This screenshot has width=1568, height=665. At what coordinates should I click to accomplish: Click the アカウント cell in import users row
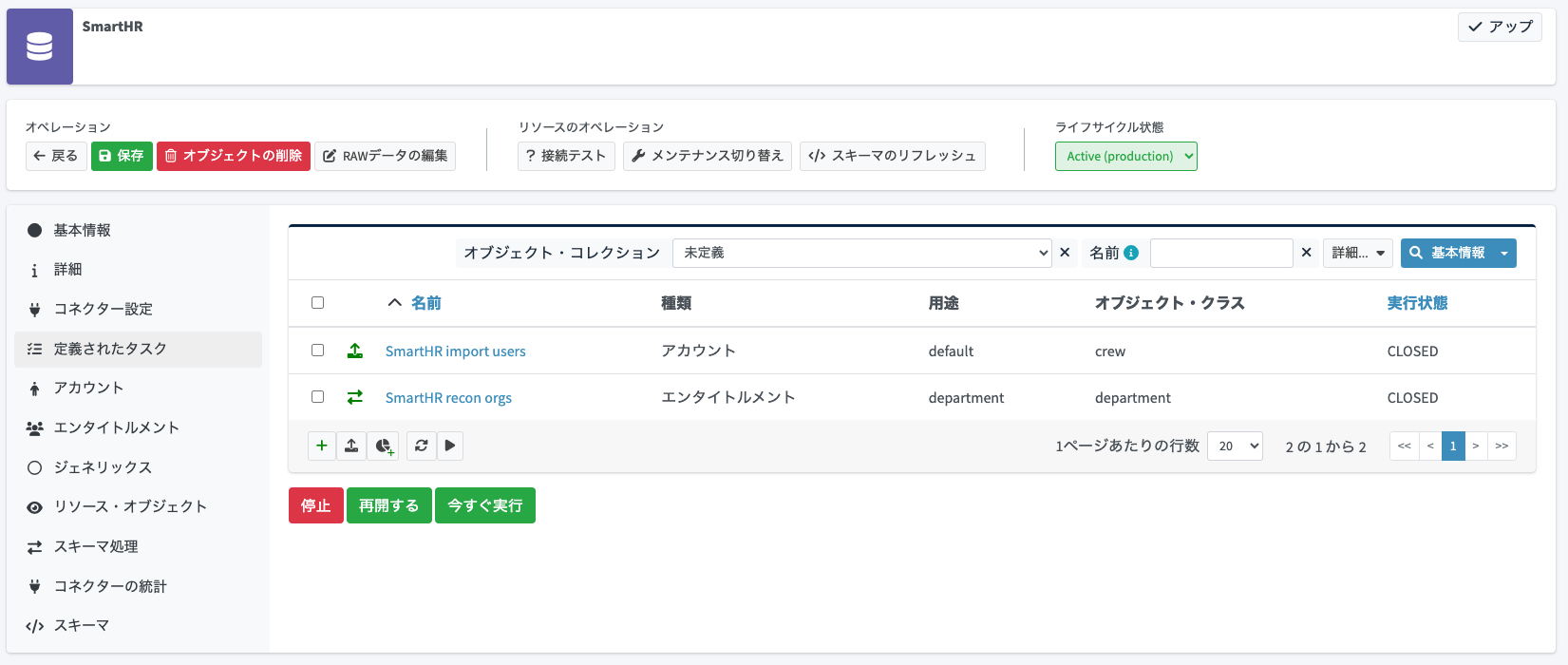tap(699, 351)
